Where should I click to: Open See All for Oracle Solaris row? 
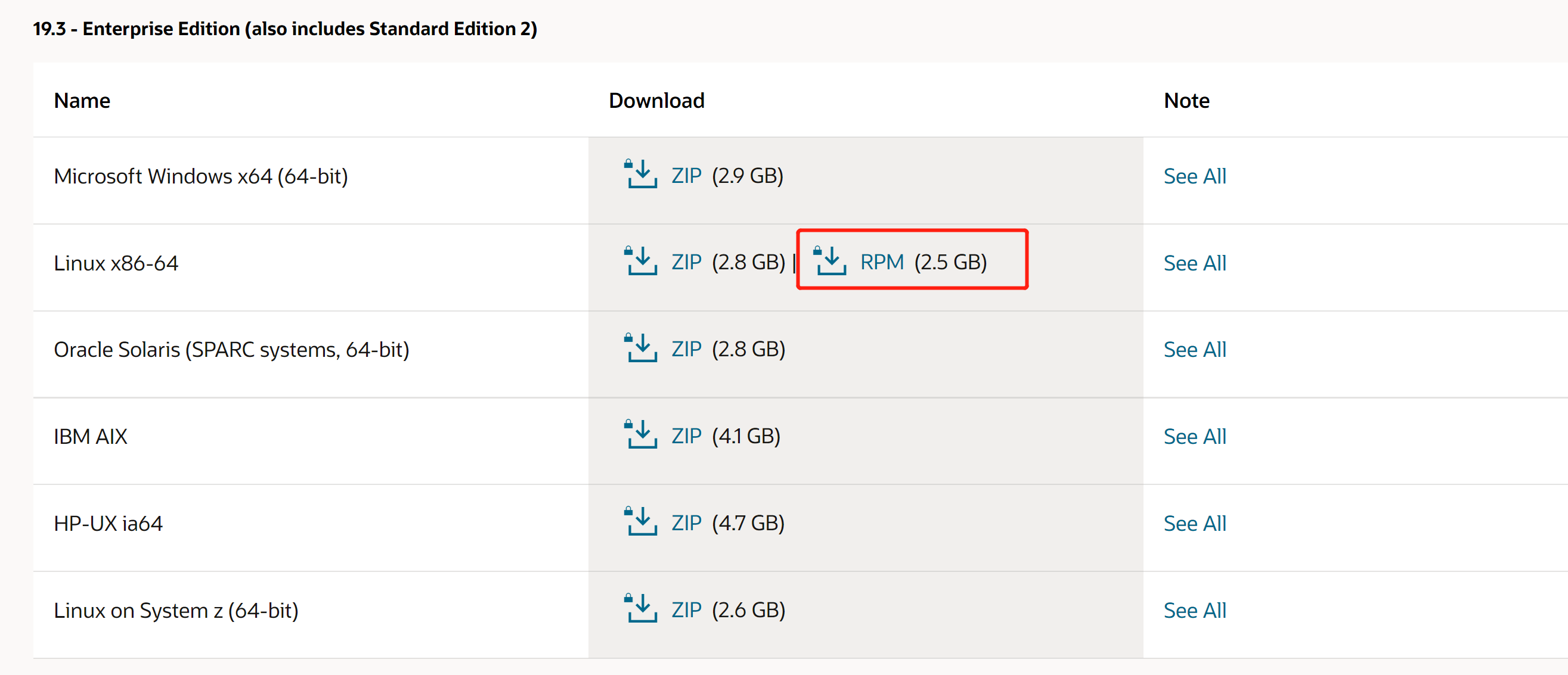click(1194, 350)
